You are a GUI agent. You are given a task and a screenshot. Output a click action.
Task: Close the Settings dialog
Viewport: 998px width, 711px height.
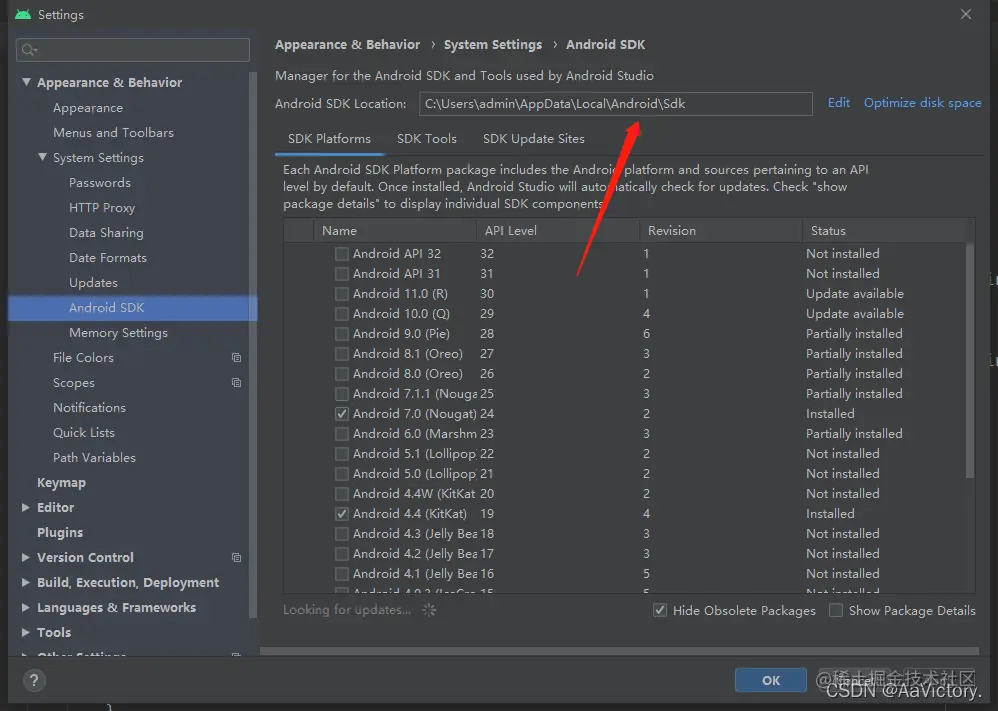tap(966, 14)
